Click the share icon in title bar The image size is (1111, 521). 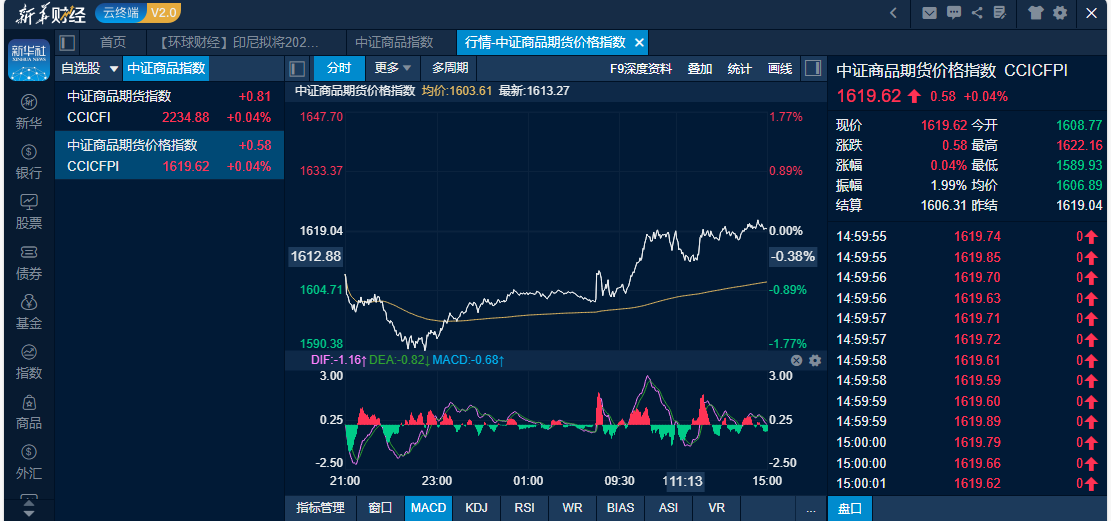pos(976,13)
